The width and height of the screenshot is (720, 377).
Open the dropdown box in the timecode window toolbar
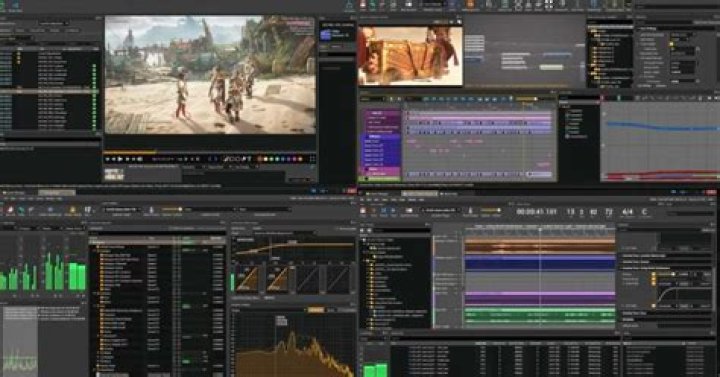click(440, 210)
